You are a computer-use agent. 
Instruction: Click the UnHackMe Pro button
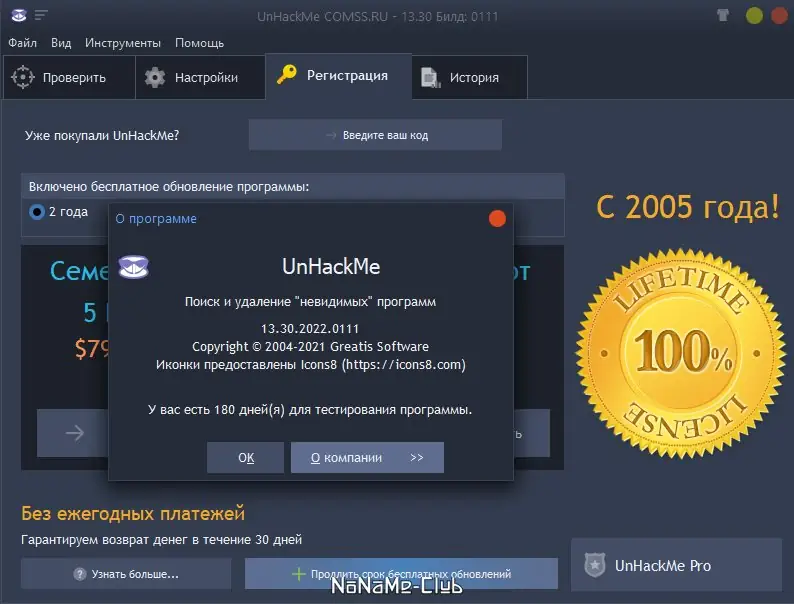click(677, 565)
